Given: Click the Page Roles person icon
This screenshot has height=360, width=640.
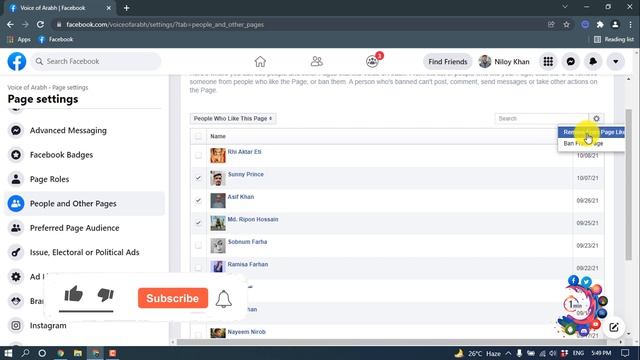Looking at the screenshot, I should [x=16, y=179].
